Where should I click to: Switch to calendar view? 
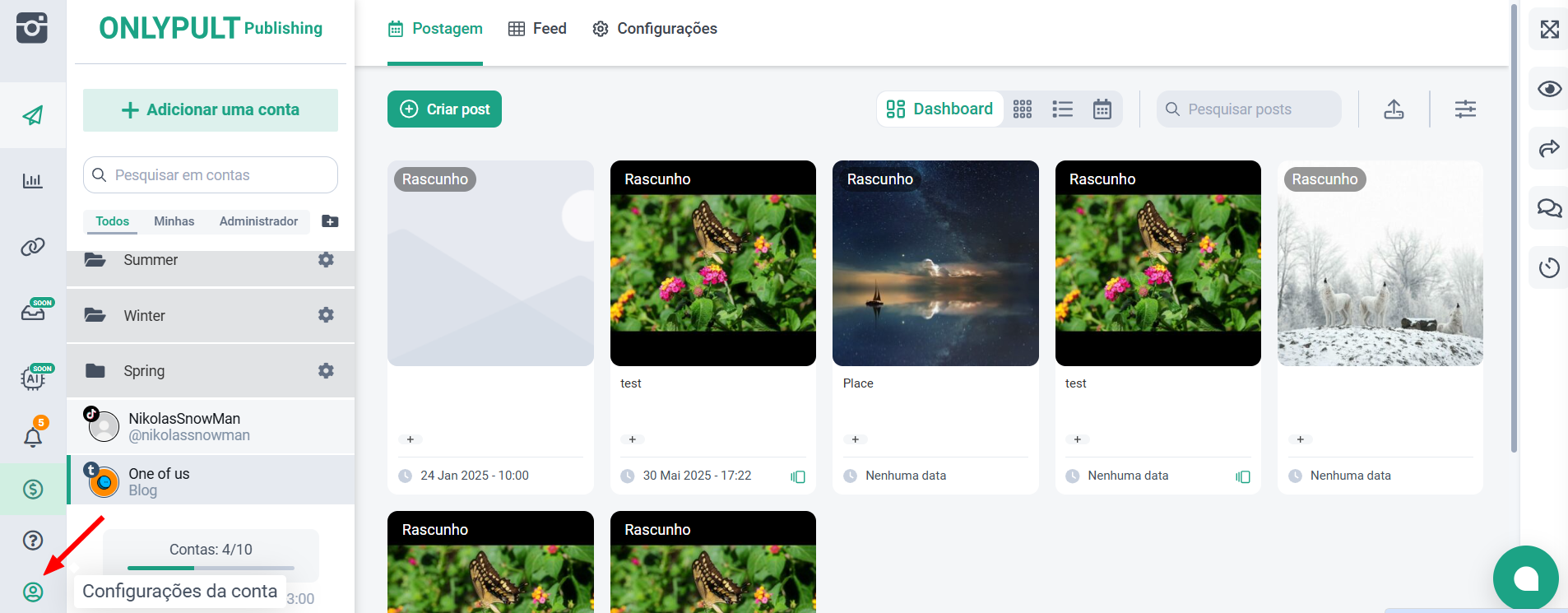point(1102,109)
